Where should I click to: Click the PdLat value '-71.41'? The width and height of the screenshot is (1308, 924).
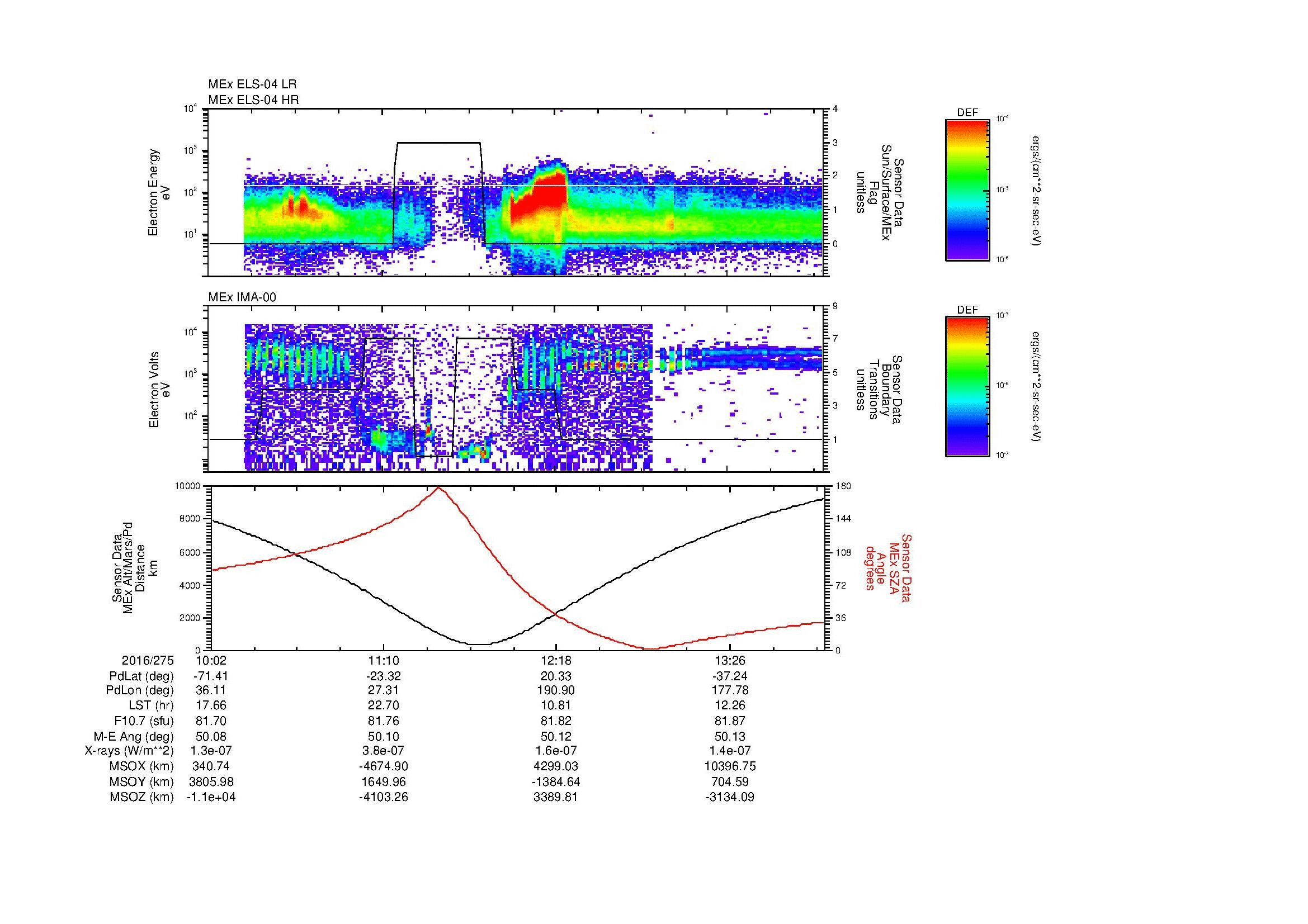click(211, 676)
